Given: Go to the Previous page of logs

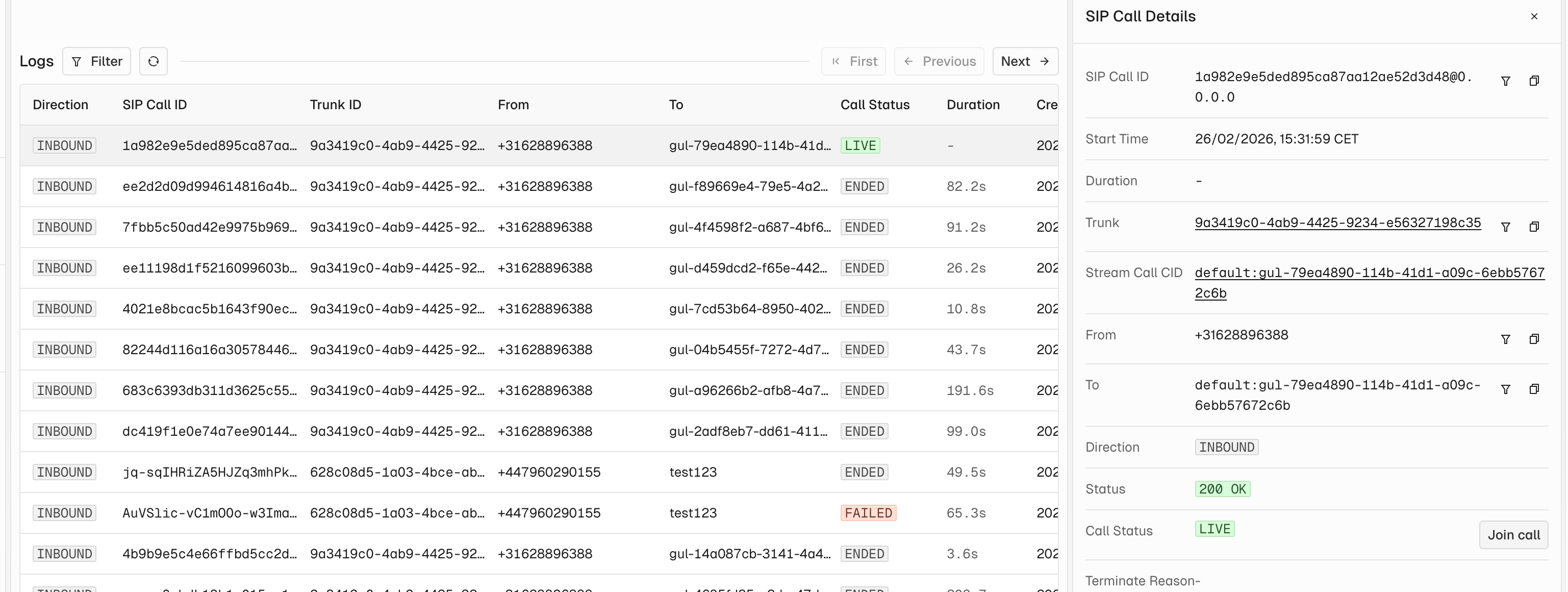Looking at the screenshot, I should 939,61.
